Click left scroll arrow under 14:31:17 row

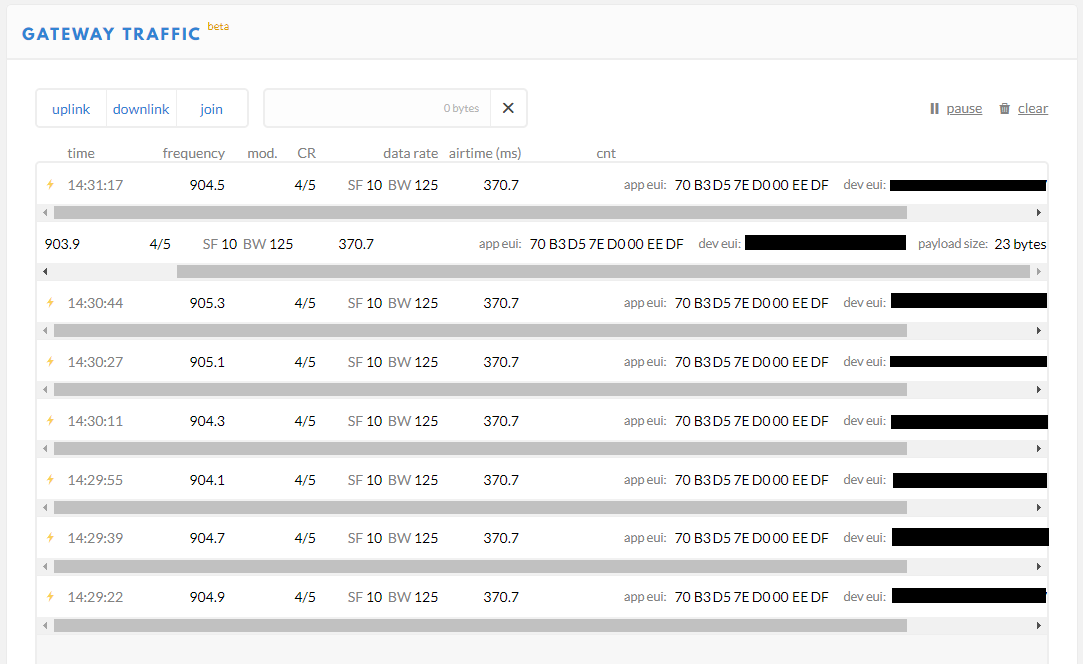(46, 213)
